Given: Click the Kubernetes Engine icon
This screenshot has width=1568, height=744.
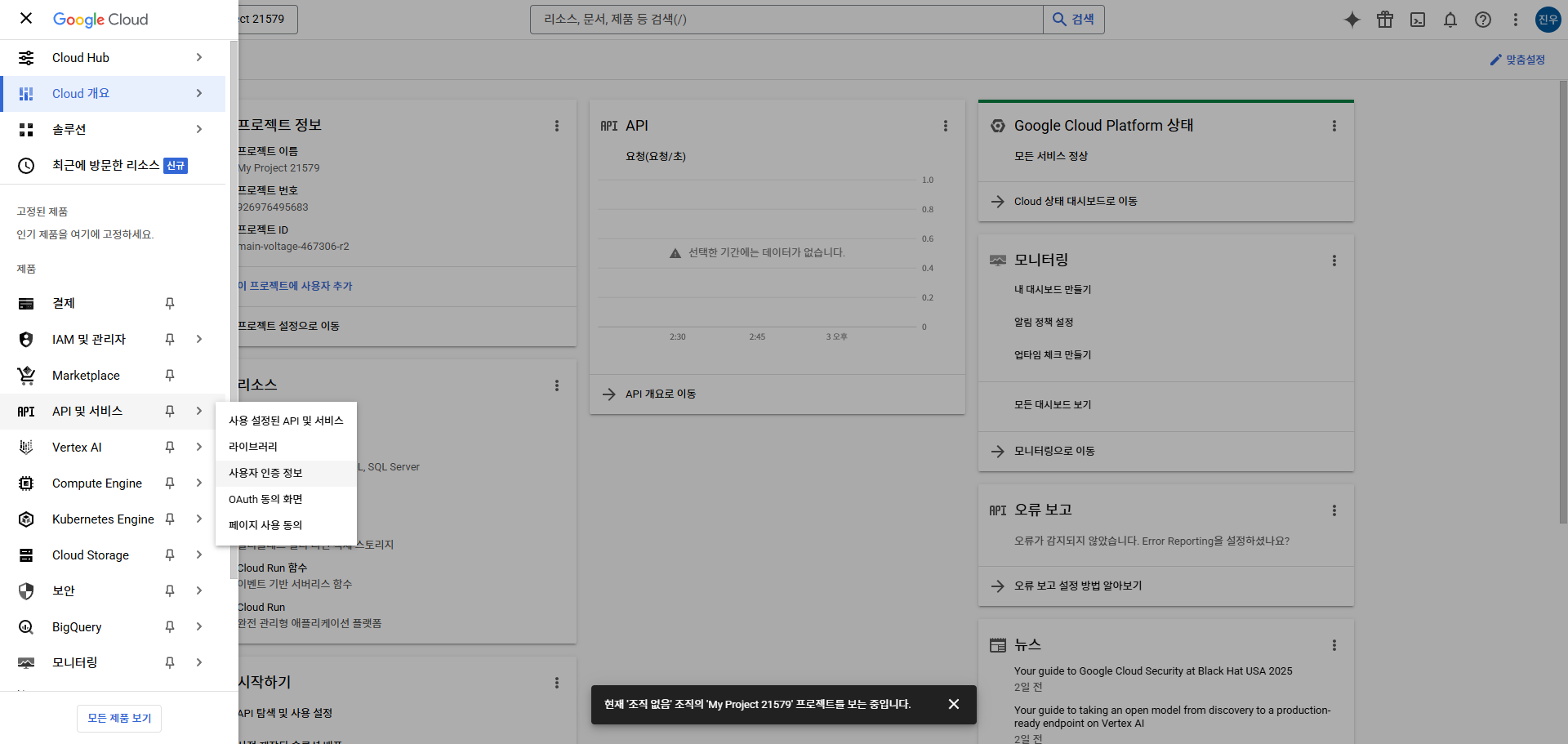Looking at the screenshot, I should 26,519.
